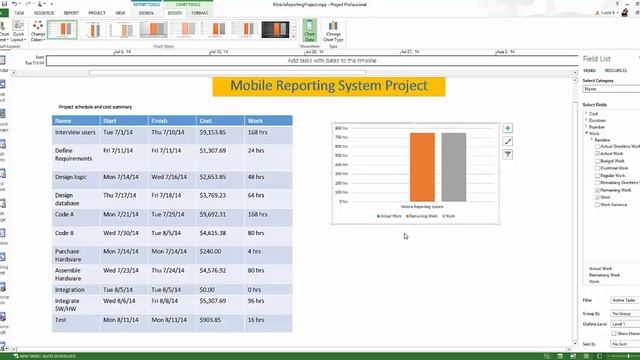Viewport: 640px width, 360px height.
Task: Open the Select Category dropdown
Action: click(x=611, y=89)
